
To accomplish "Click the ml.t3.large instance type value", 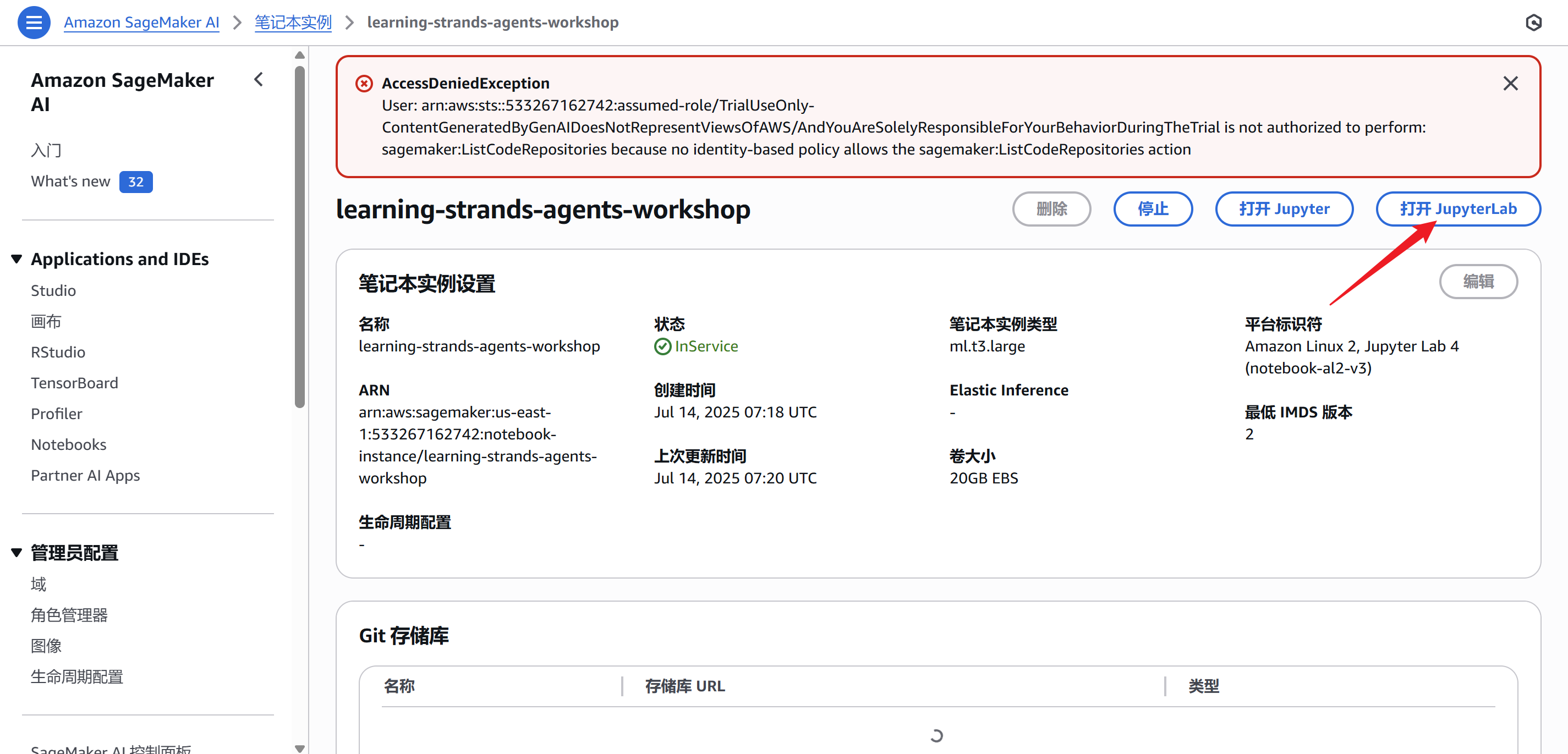I will [986, 346].
